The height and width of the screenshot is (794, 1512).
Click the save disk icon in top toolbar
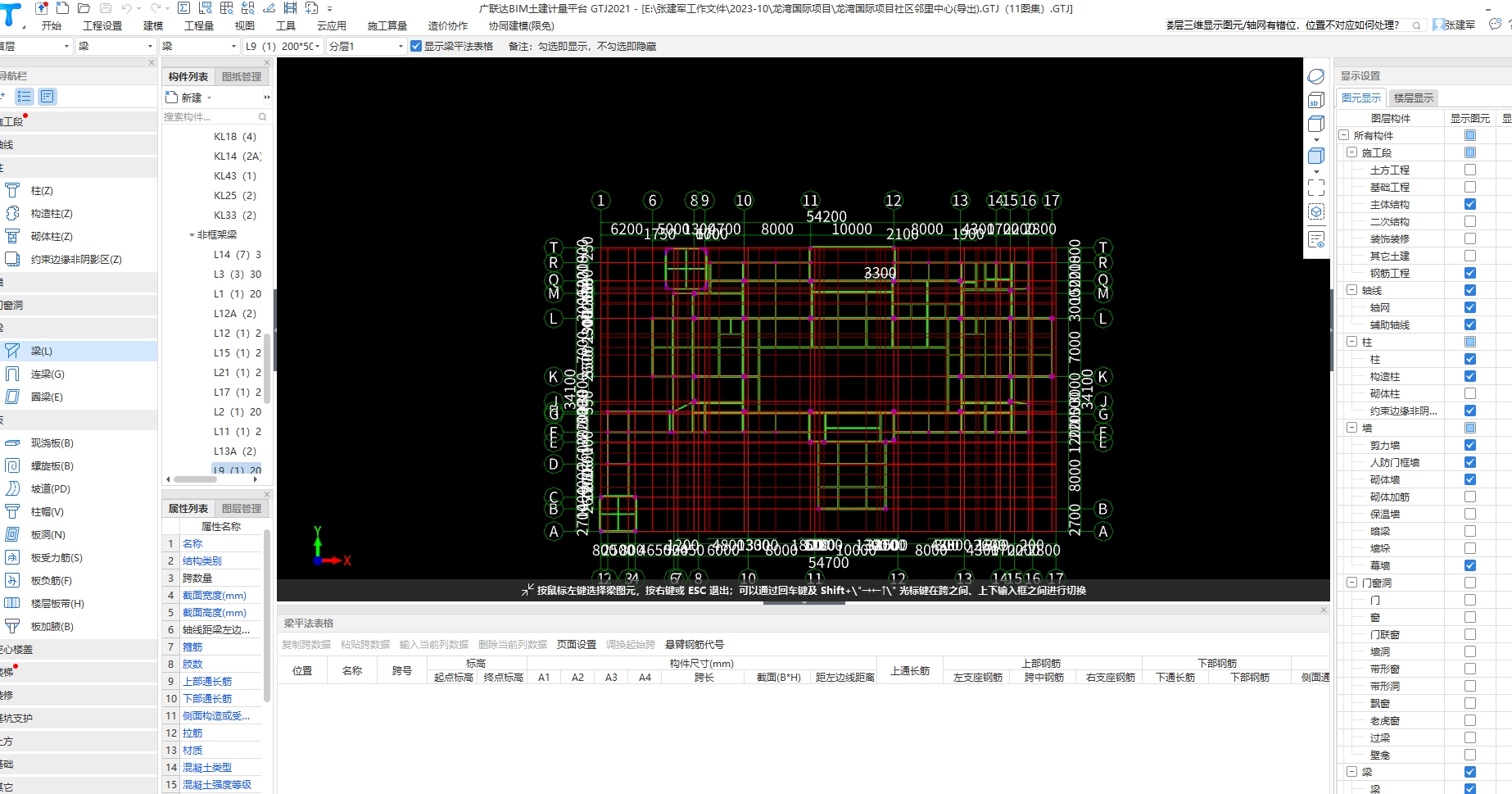tap(106, 8)
